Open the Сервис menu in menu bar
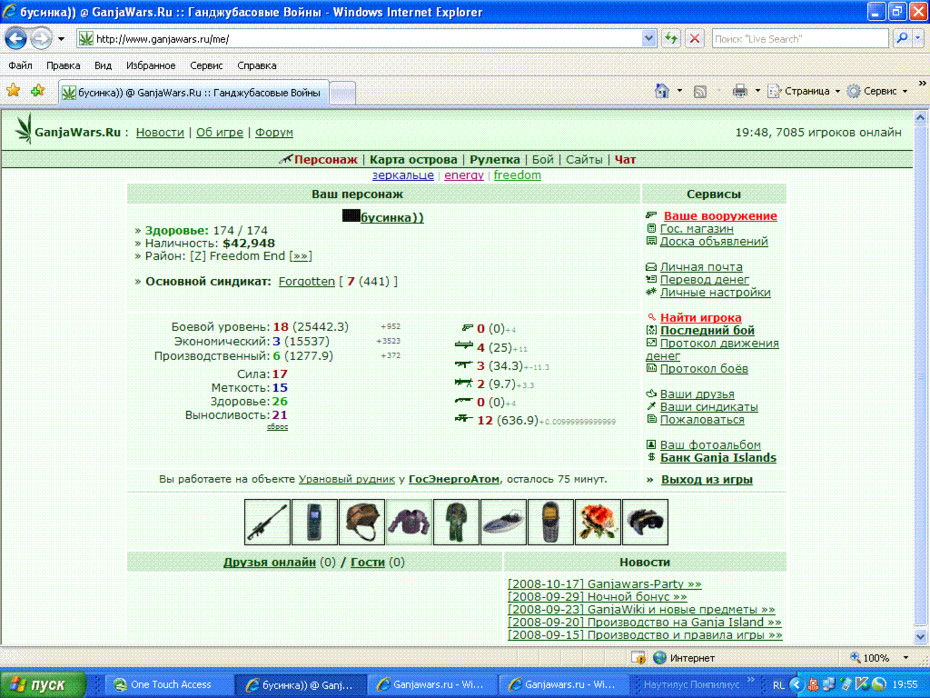Screen dimensions: 930x698 tap(206, 65)
